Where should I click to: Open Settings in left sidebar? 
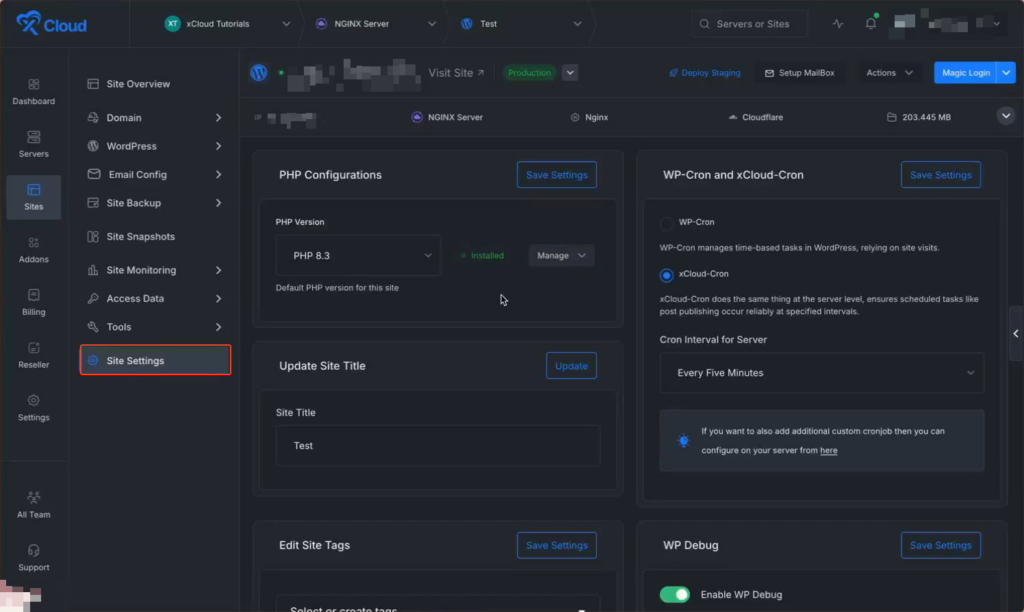click(x=33, y=408)
